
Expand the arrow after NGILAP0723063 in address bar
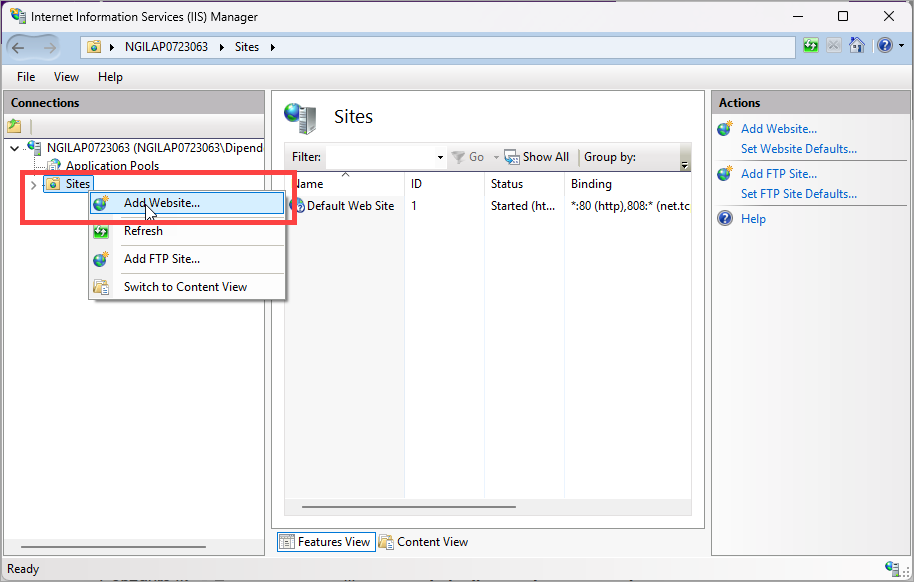point(222,47)
